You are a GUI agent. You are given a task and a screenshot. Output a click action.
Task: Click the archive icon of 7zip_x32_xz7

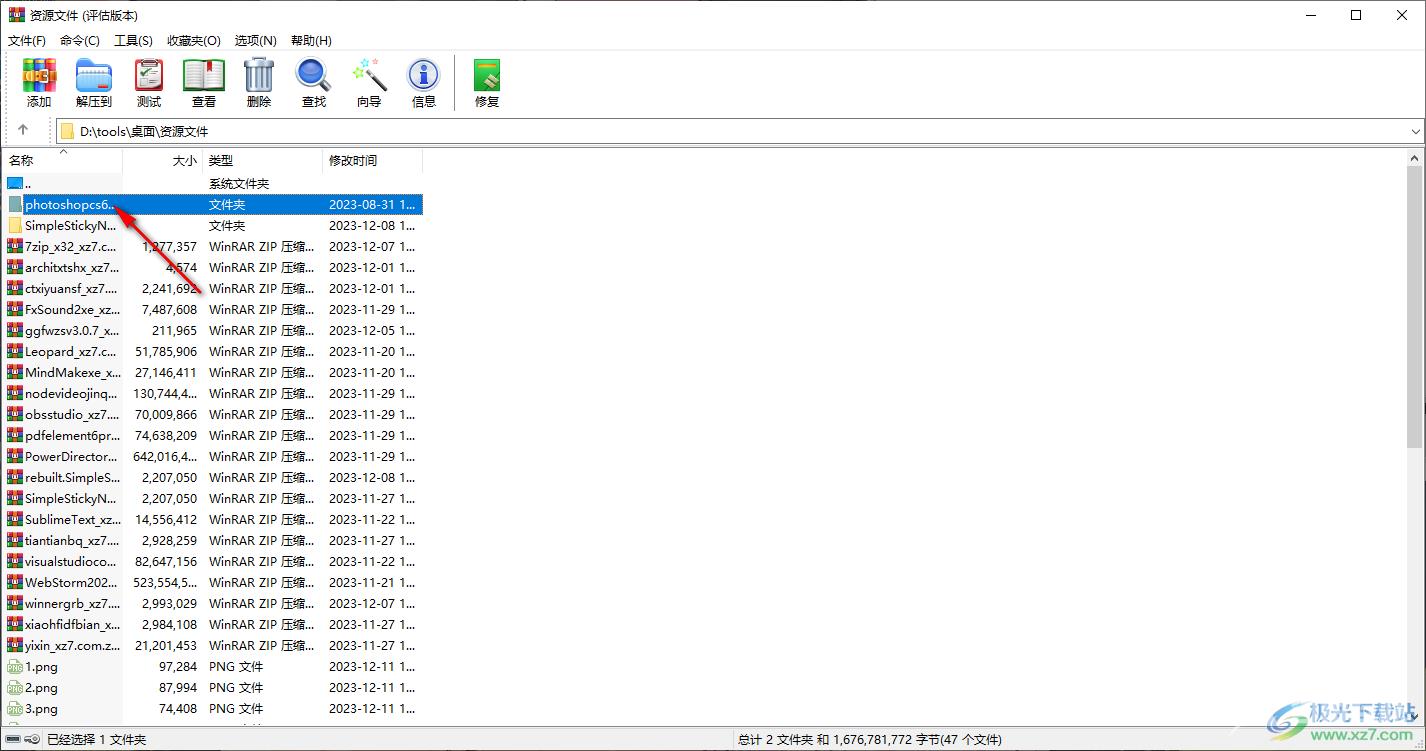[14, 246]
